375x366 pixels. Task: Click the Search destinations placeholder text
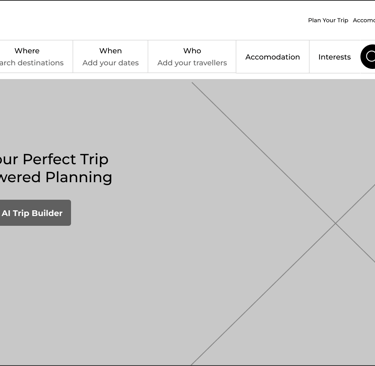[32, 63]
